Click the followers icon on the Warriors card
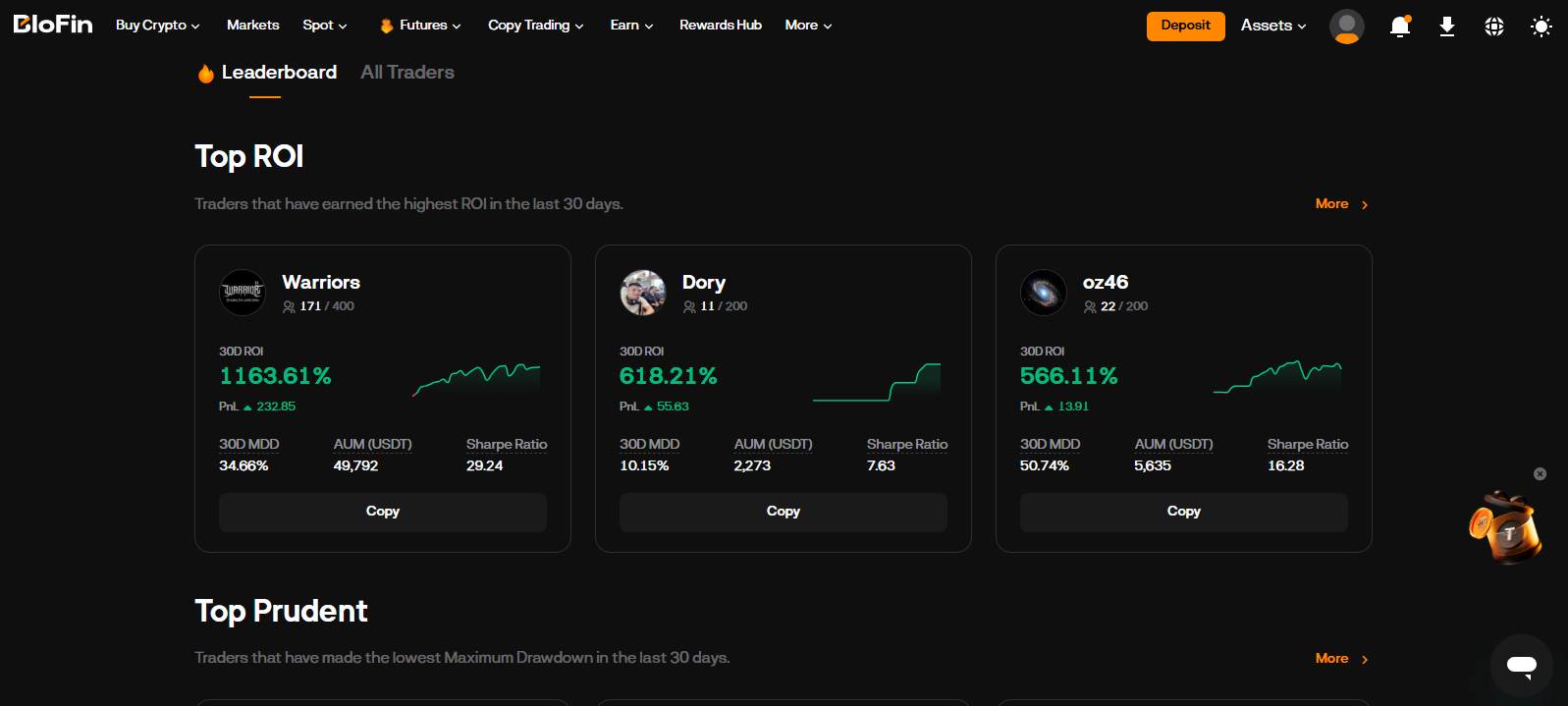 tap(289, 307)
